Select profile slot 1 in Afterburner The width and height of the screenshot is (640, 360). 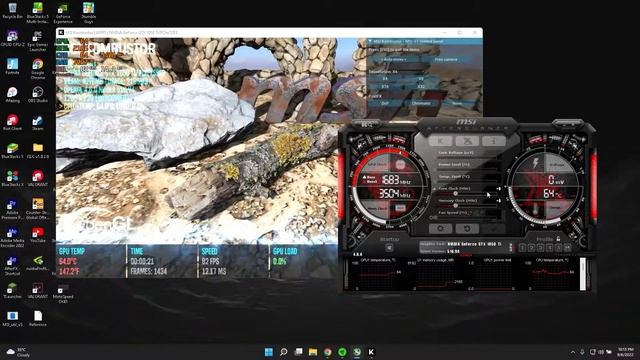[x=522, y=248]
